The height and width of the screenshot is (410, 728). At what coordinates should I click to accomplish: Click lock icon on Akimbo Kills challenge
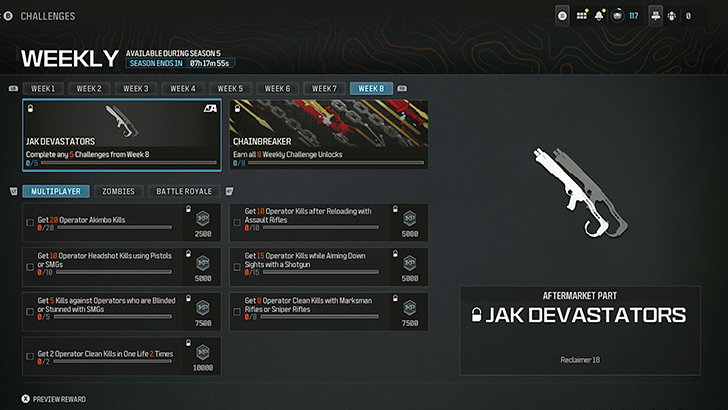point(188,209)
